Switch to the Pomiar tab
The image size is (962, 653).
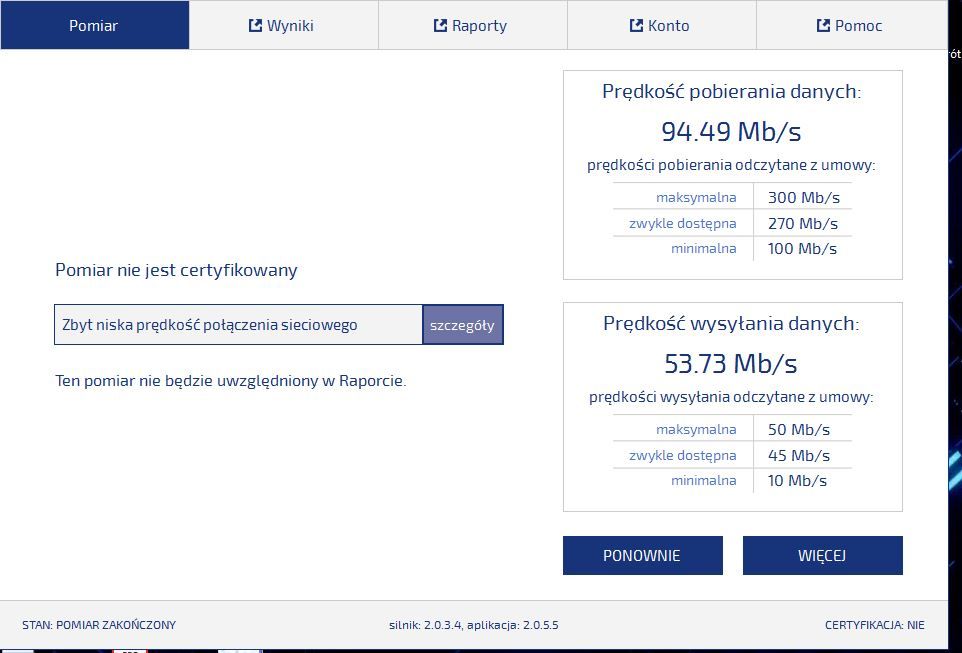point(94,25)
